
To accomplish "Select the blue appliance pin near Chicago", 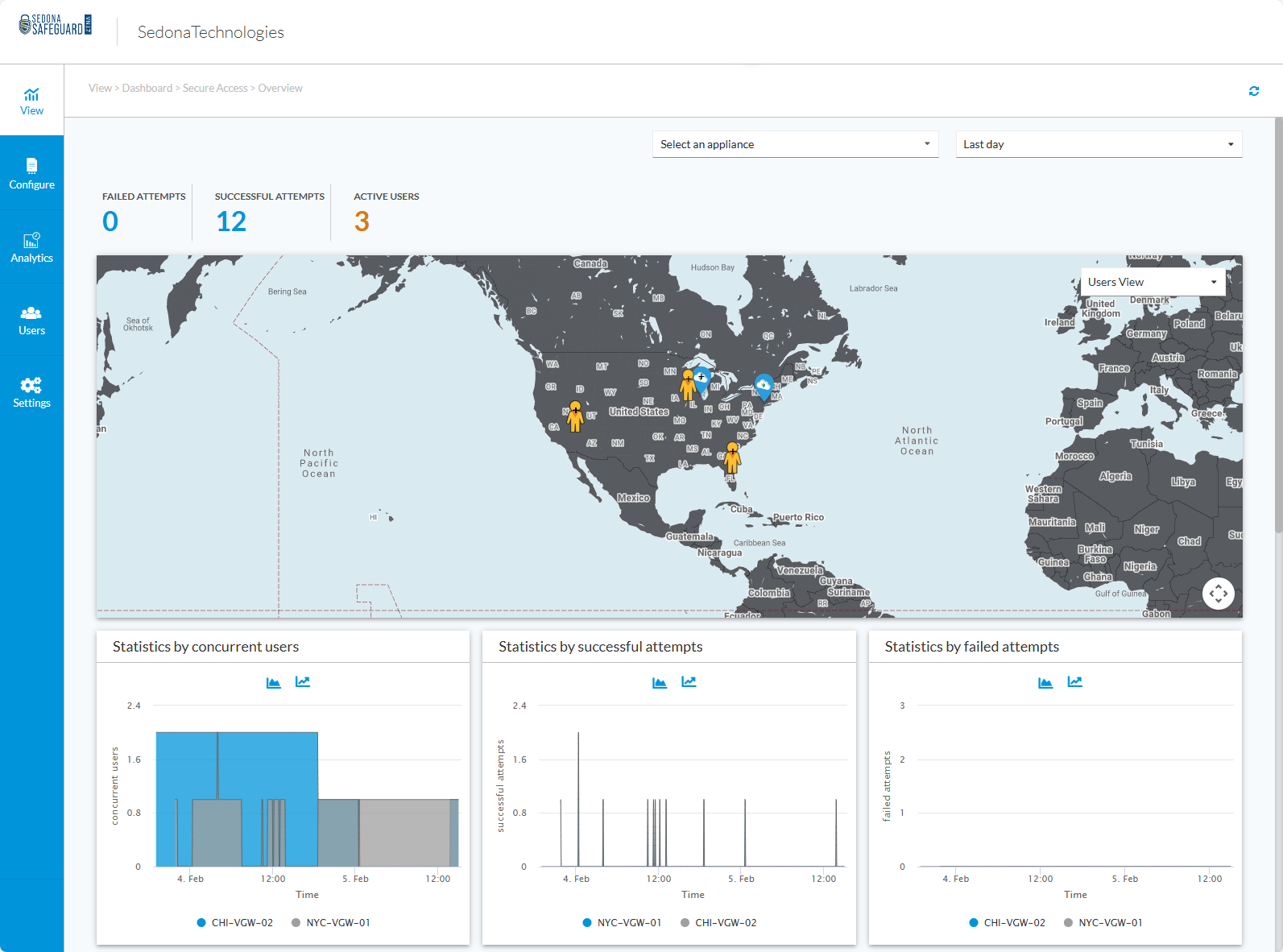I will [x=702, y=379].
